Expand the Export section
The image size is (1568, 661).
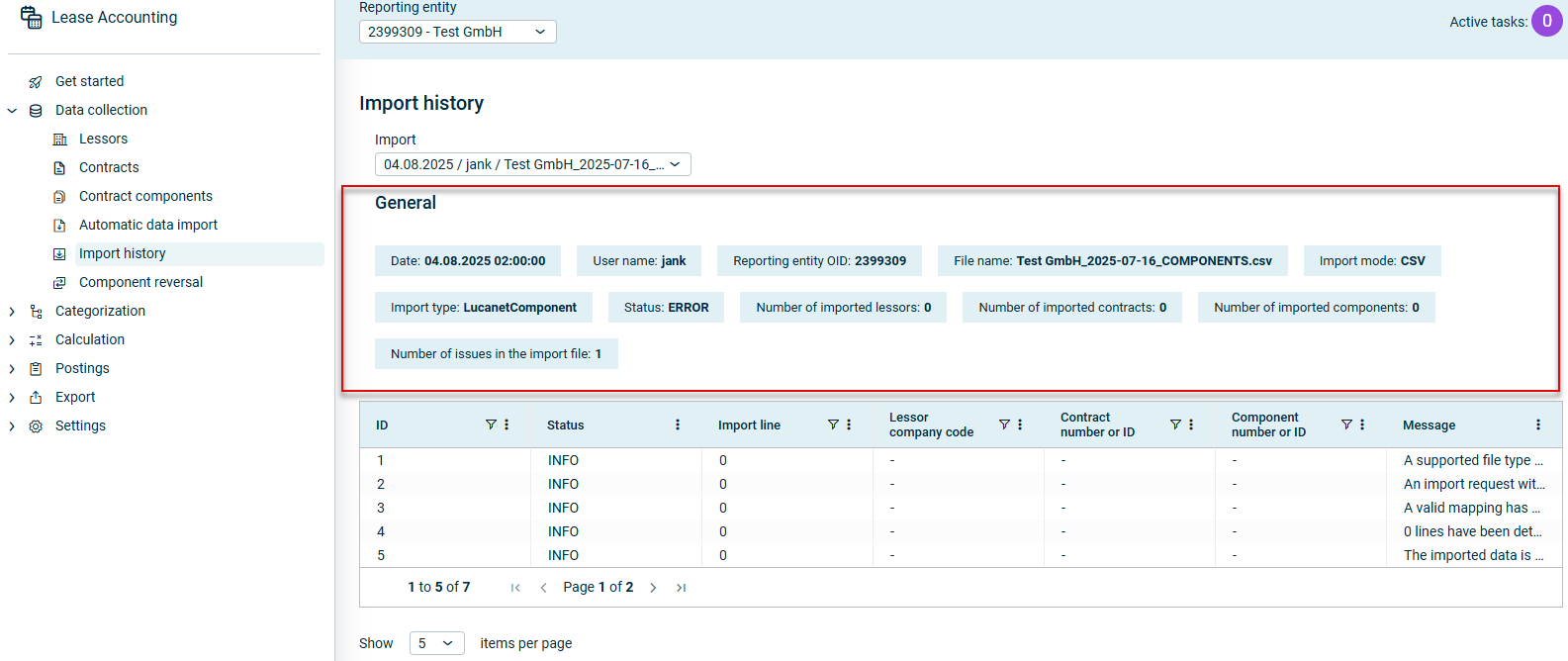click(12, 398)
